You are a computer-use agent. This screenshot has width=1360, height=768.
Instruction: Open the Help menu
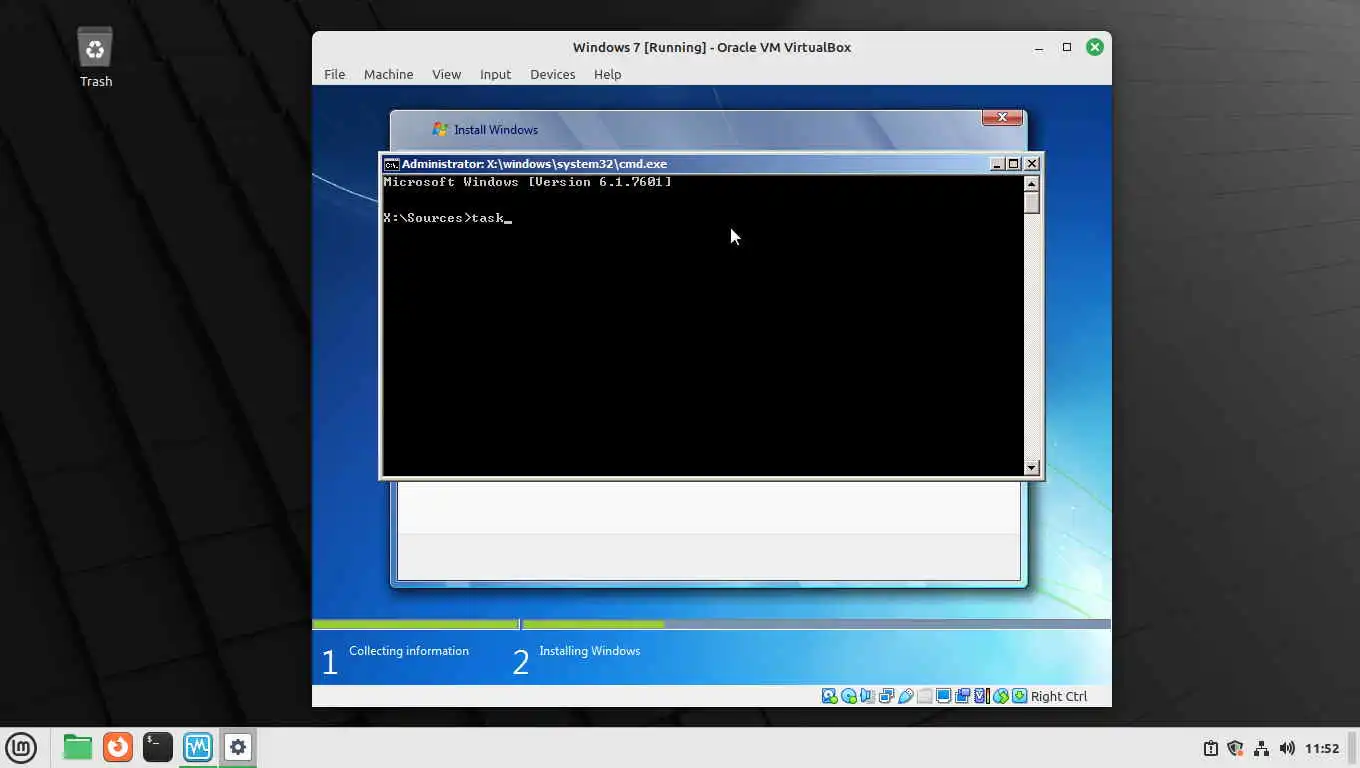pyautogui.click(x=607, y=74)
